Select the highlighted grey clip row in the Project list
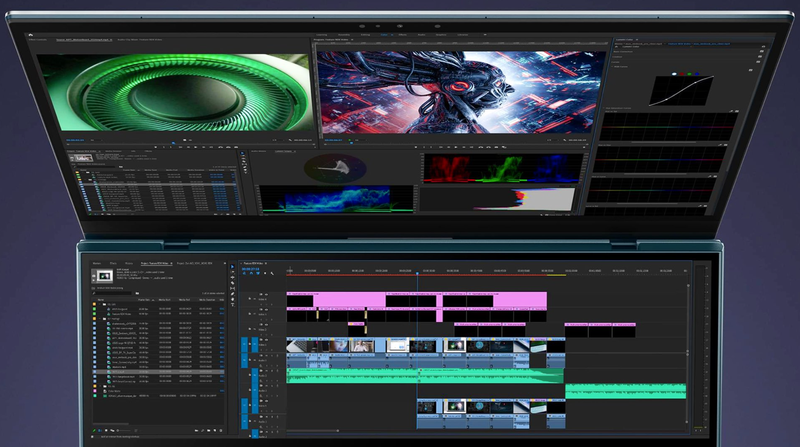 click(x=158, y=371)
